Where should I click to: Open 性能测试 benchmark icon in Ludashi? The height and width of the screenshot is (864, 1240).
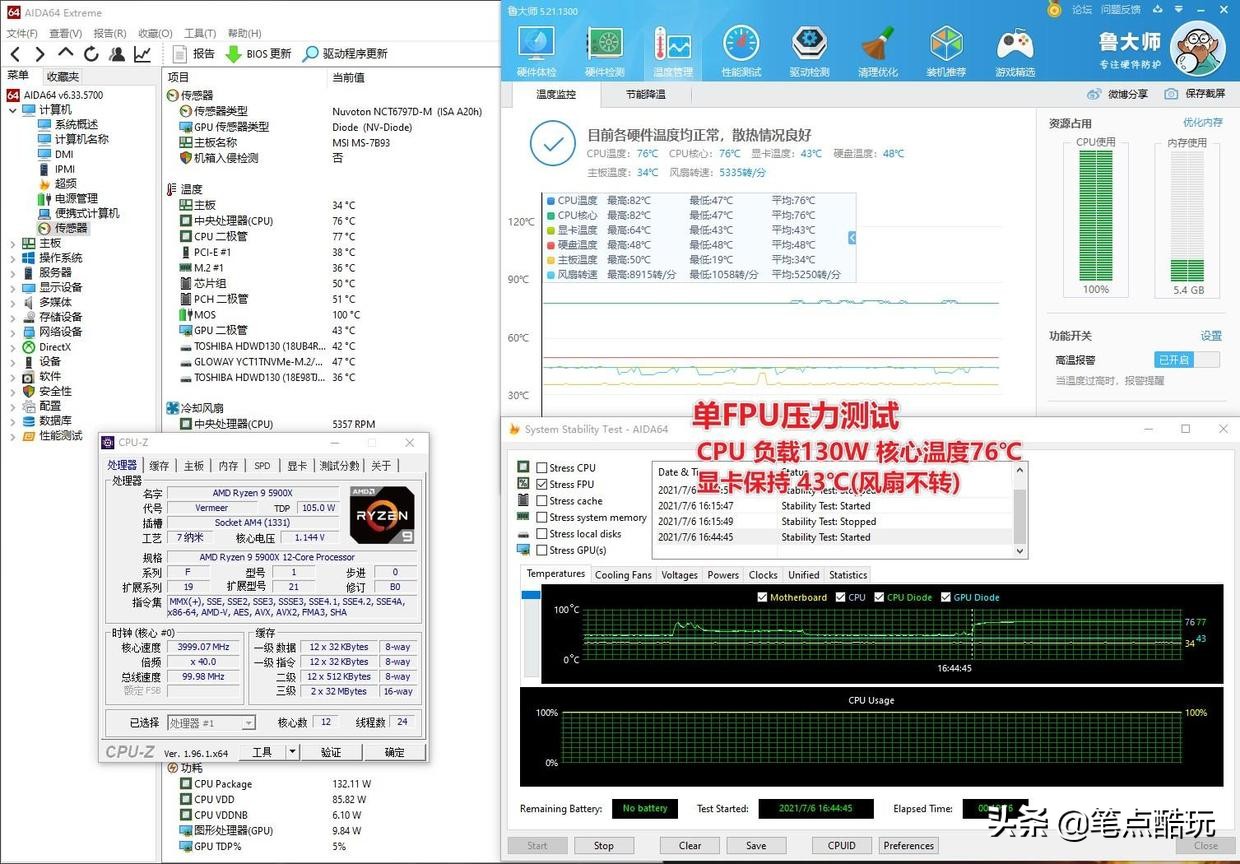(741, 50)
